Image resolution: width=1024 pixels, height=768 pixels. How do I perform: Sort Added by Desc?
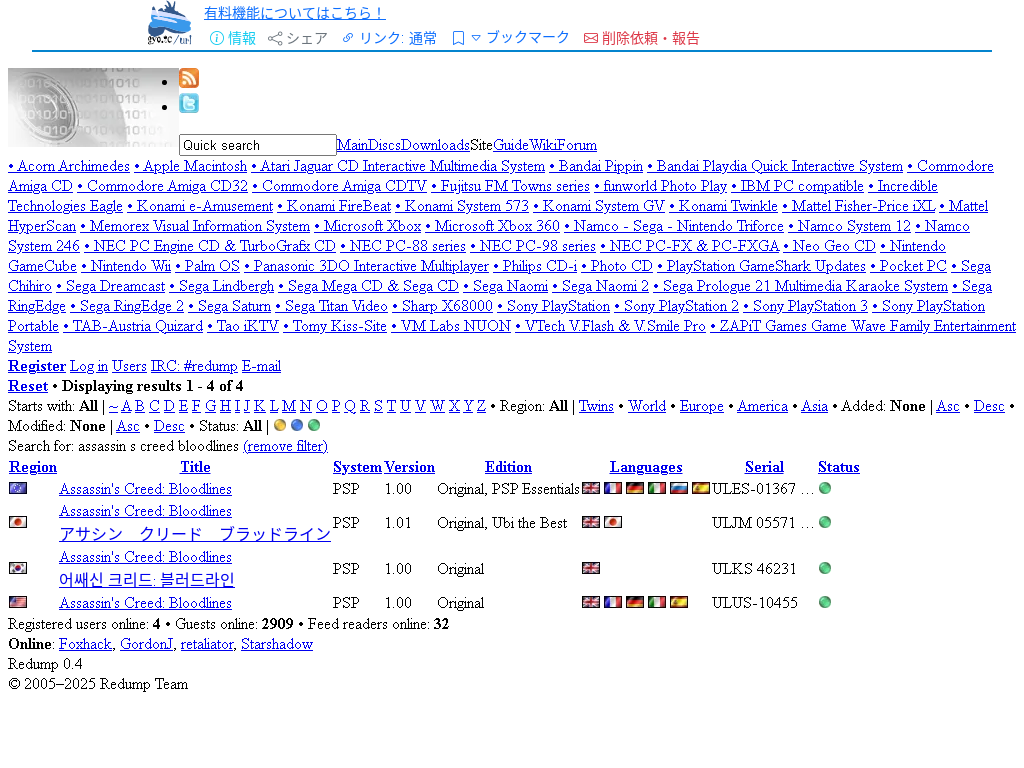coord(989,406)
